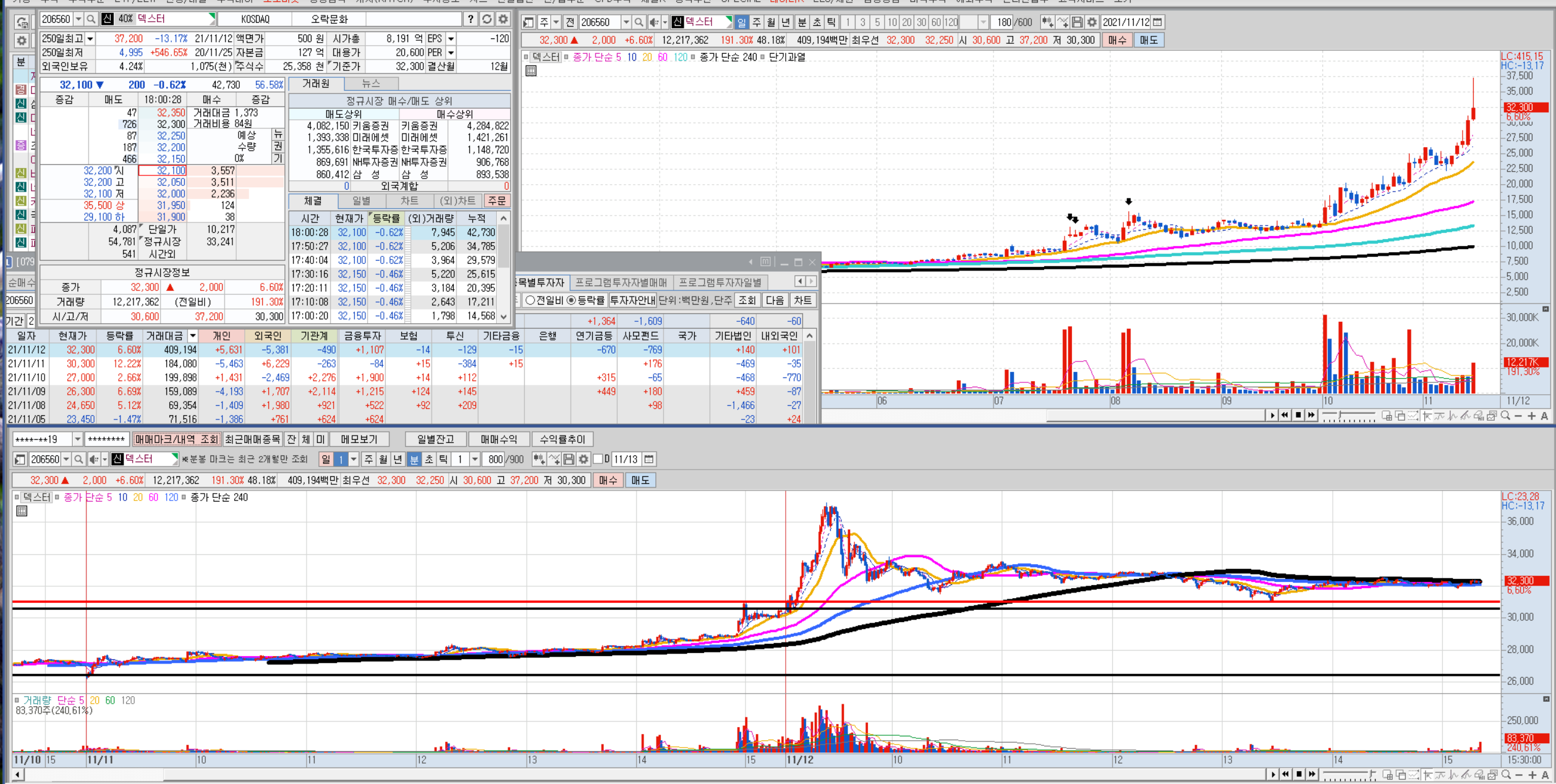Screen dimensions: 1556x784
Task: Click rewind button under upper chart
Action: coord(1285,415)
